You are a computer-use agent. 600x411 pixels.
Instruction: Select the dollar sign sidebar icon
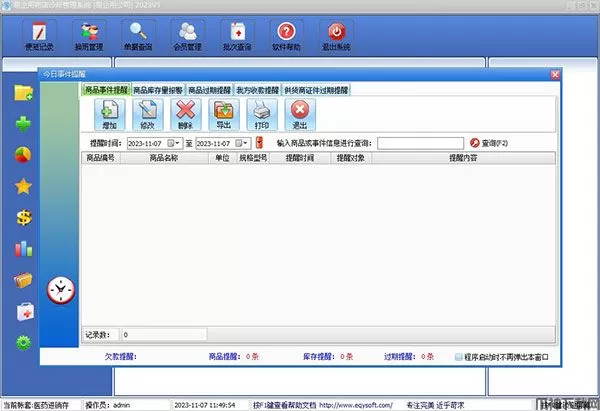coord(22,217)
